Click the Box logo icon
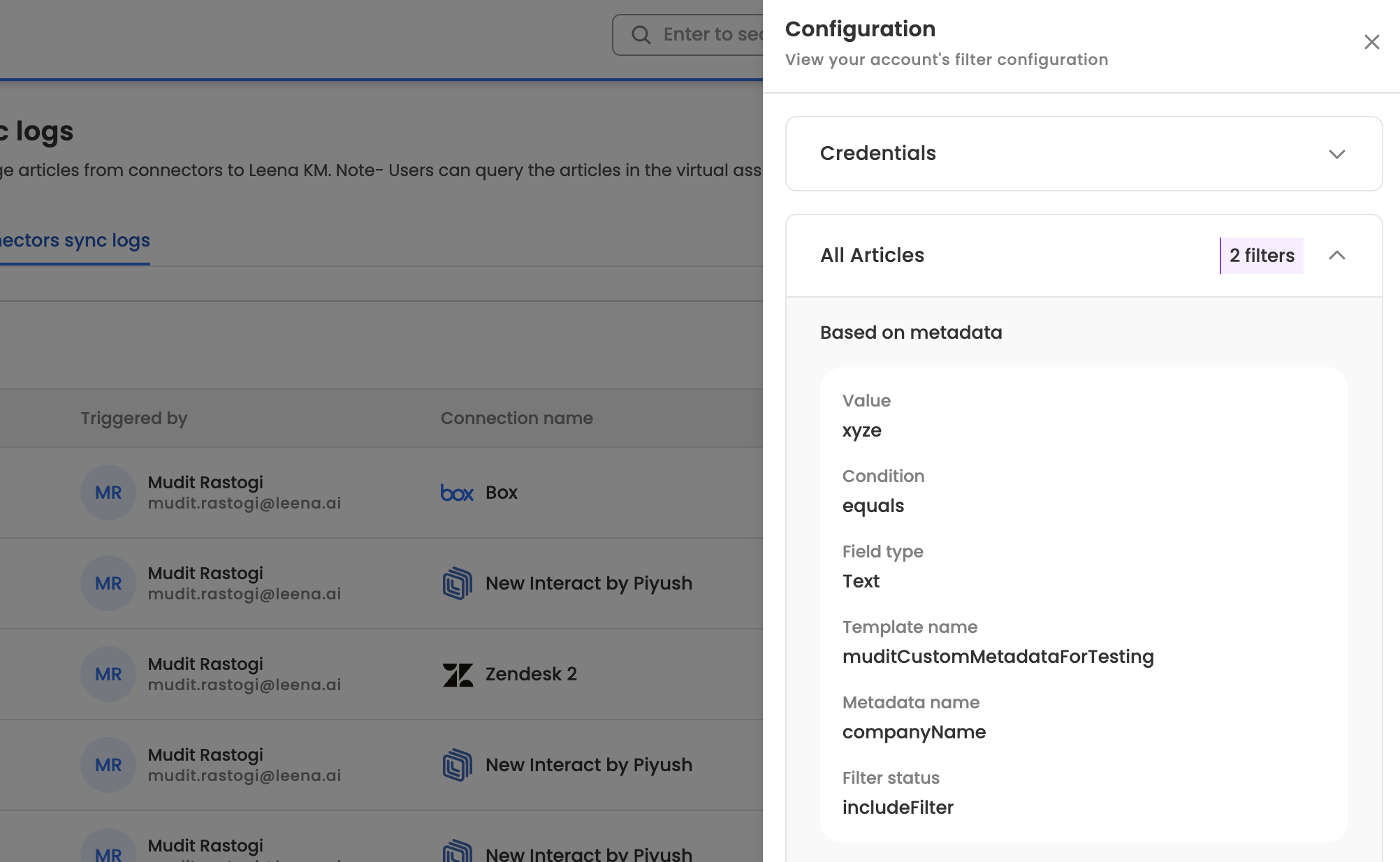The image size is (1400, 862). click(457, 493)
